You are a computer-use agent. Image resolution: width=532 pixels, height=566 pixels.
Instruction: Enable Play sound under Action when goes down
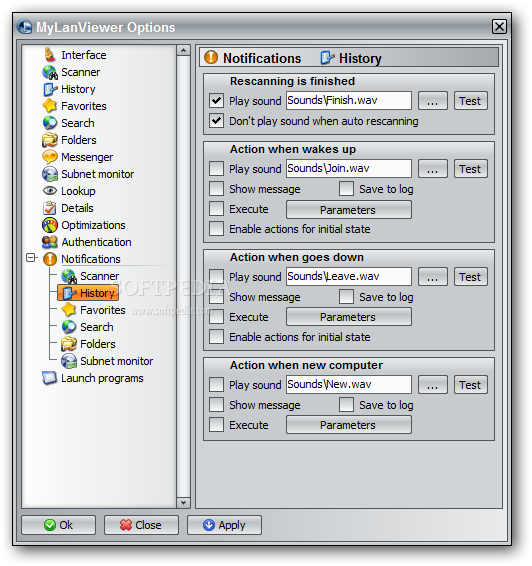216,277
